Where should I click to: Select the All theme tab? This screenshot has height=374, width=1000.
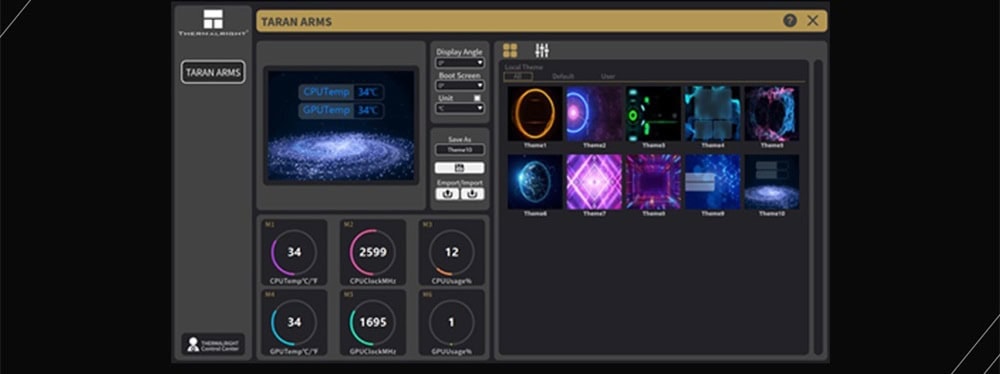click(518, 77)
